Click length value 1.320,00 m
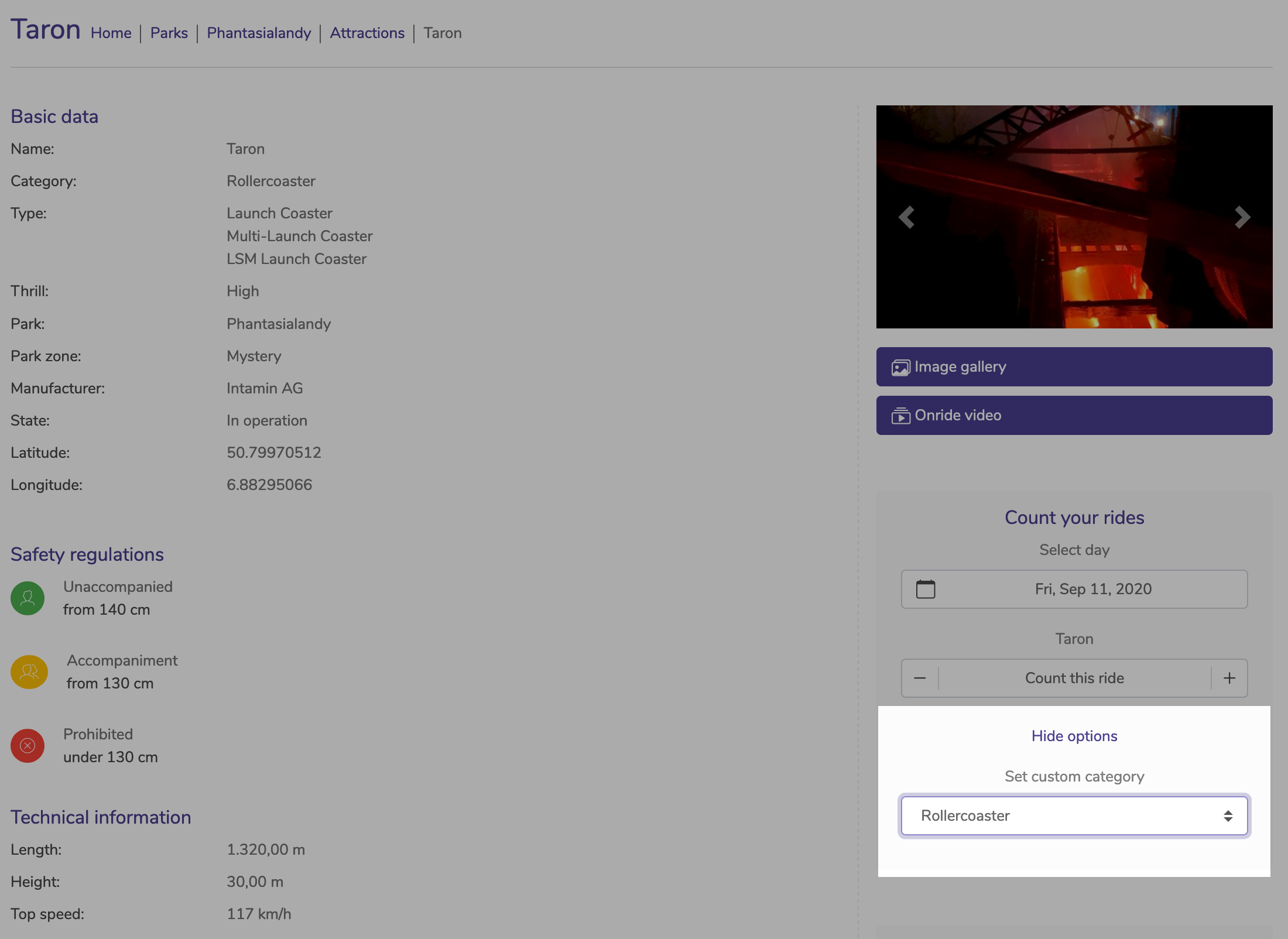 pyautogui.click(x=266, y=849)
